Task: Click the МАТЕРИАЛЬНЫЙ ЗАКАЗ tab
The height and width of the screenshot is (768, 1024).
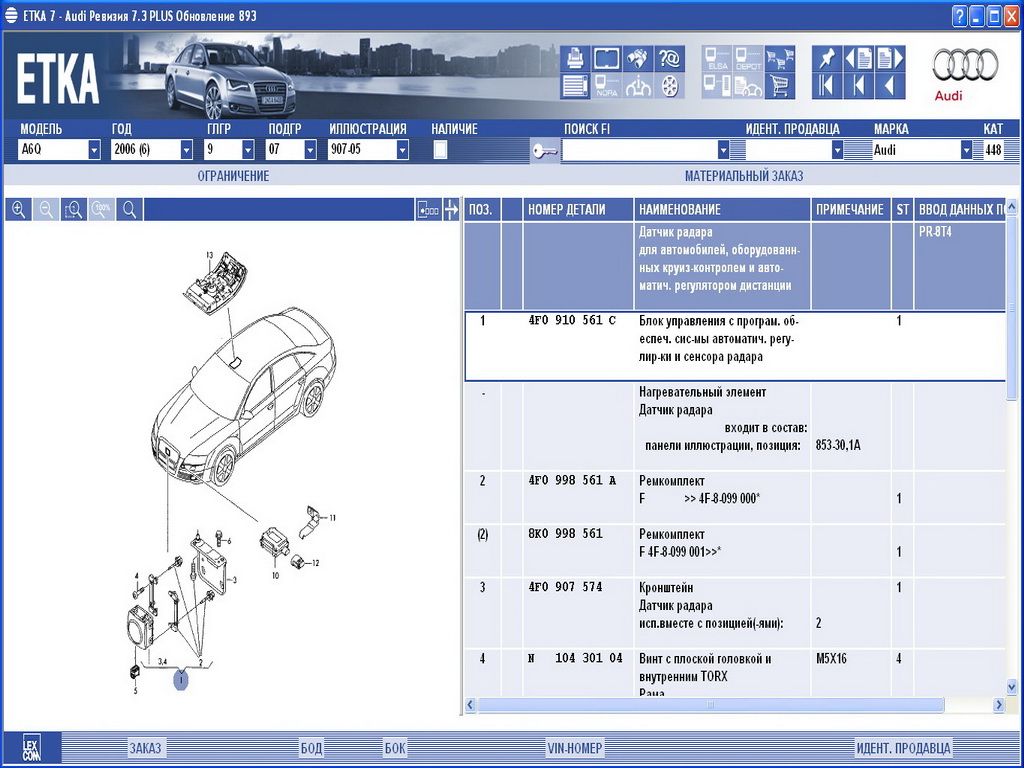Action: 744,176
